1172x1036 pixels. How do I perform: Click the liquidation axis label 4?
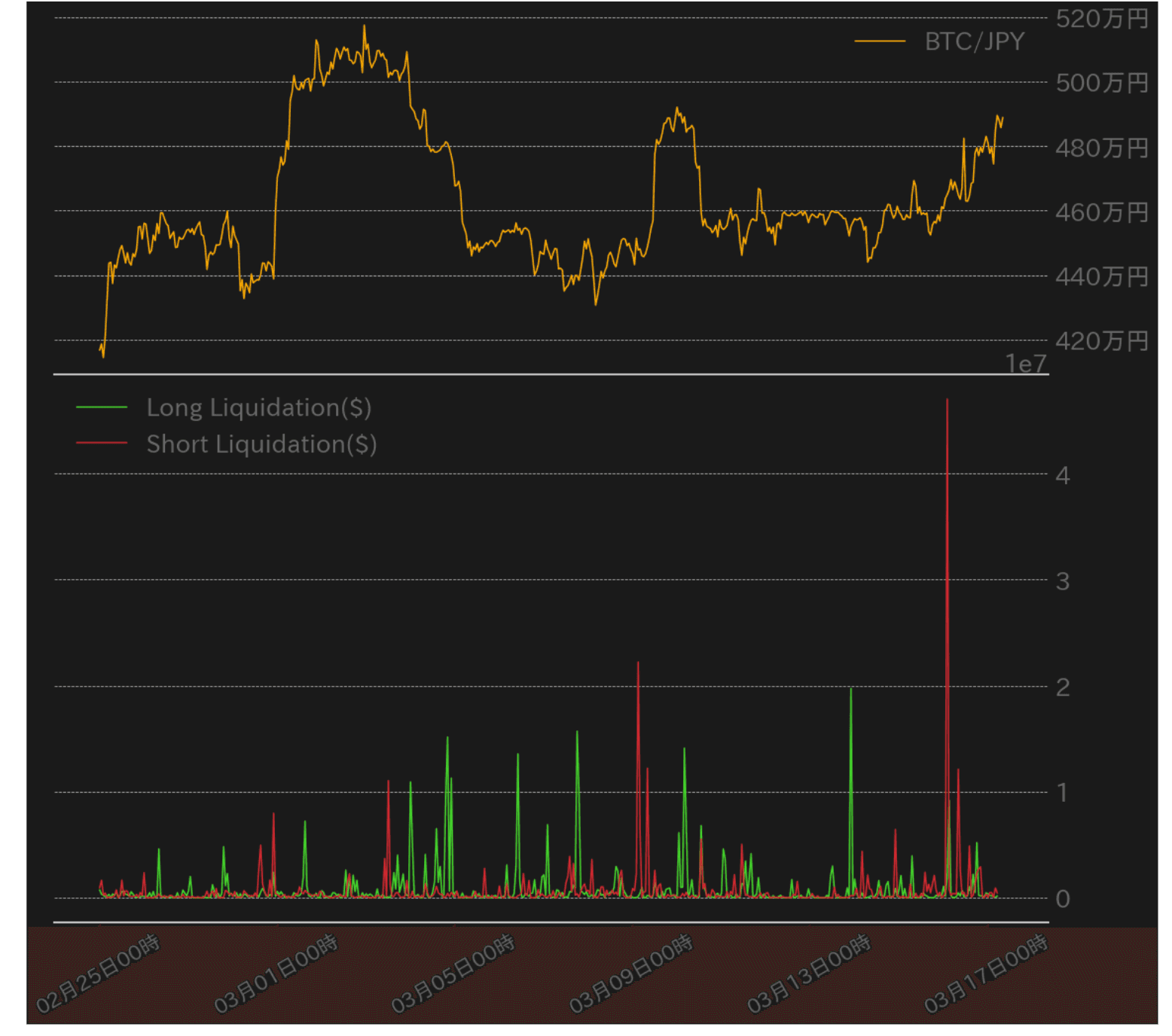pos(1062,475)
